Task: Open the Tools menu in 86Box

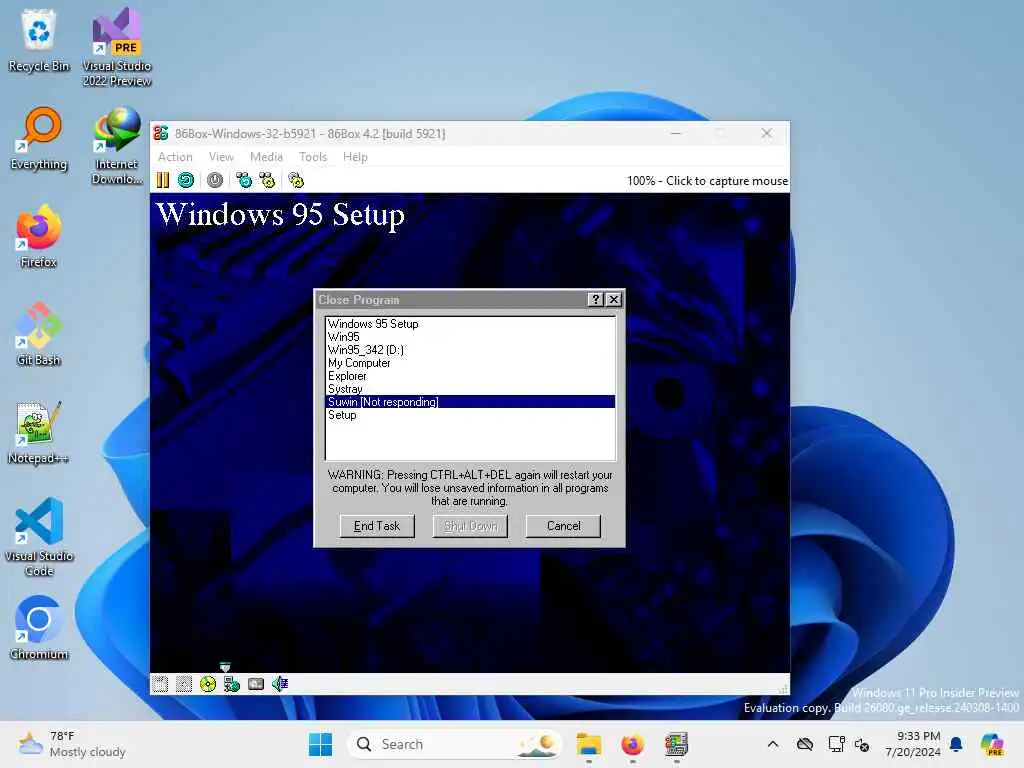Action: pos(313,157)
